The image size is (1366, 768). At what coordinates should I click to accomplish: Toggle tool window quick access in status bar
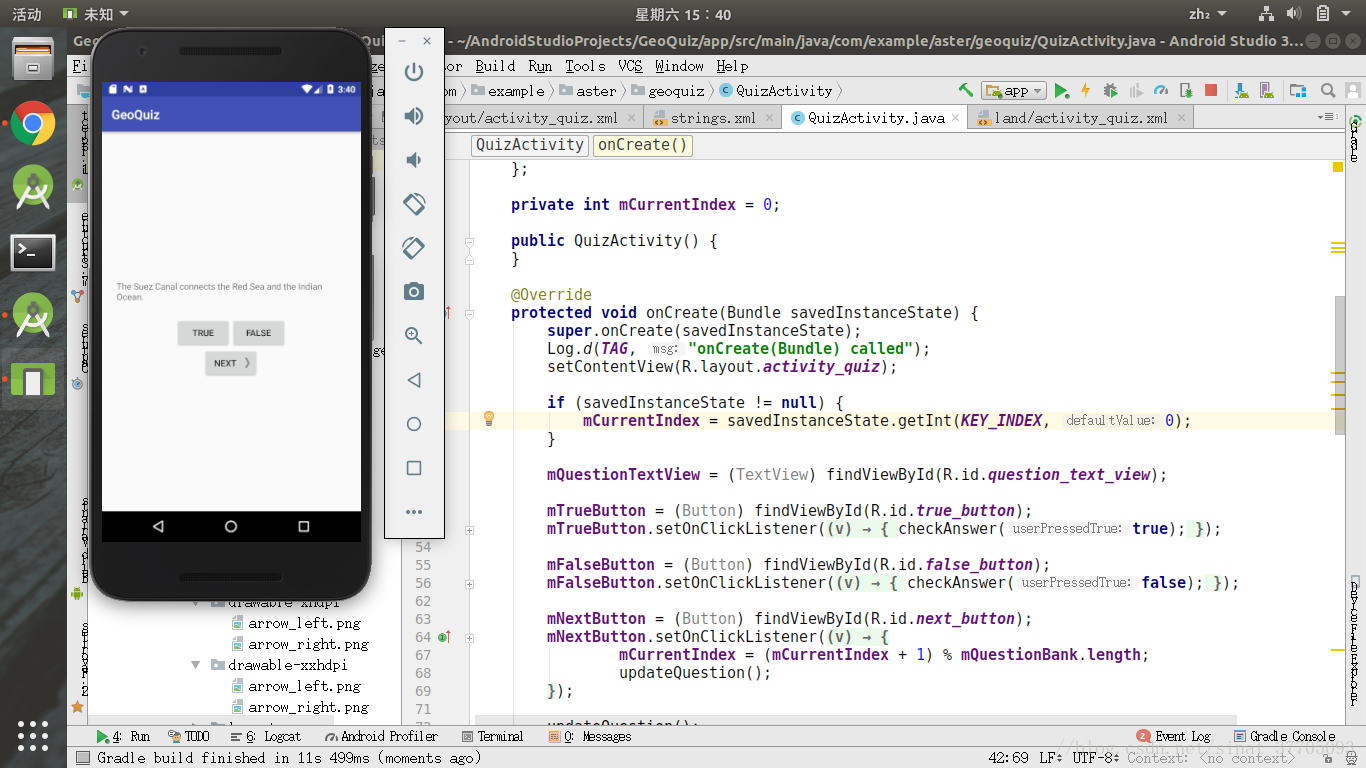click(82, 758)
